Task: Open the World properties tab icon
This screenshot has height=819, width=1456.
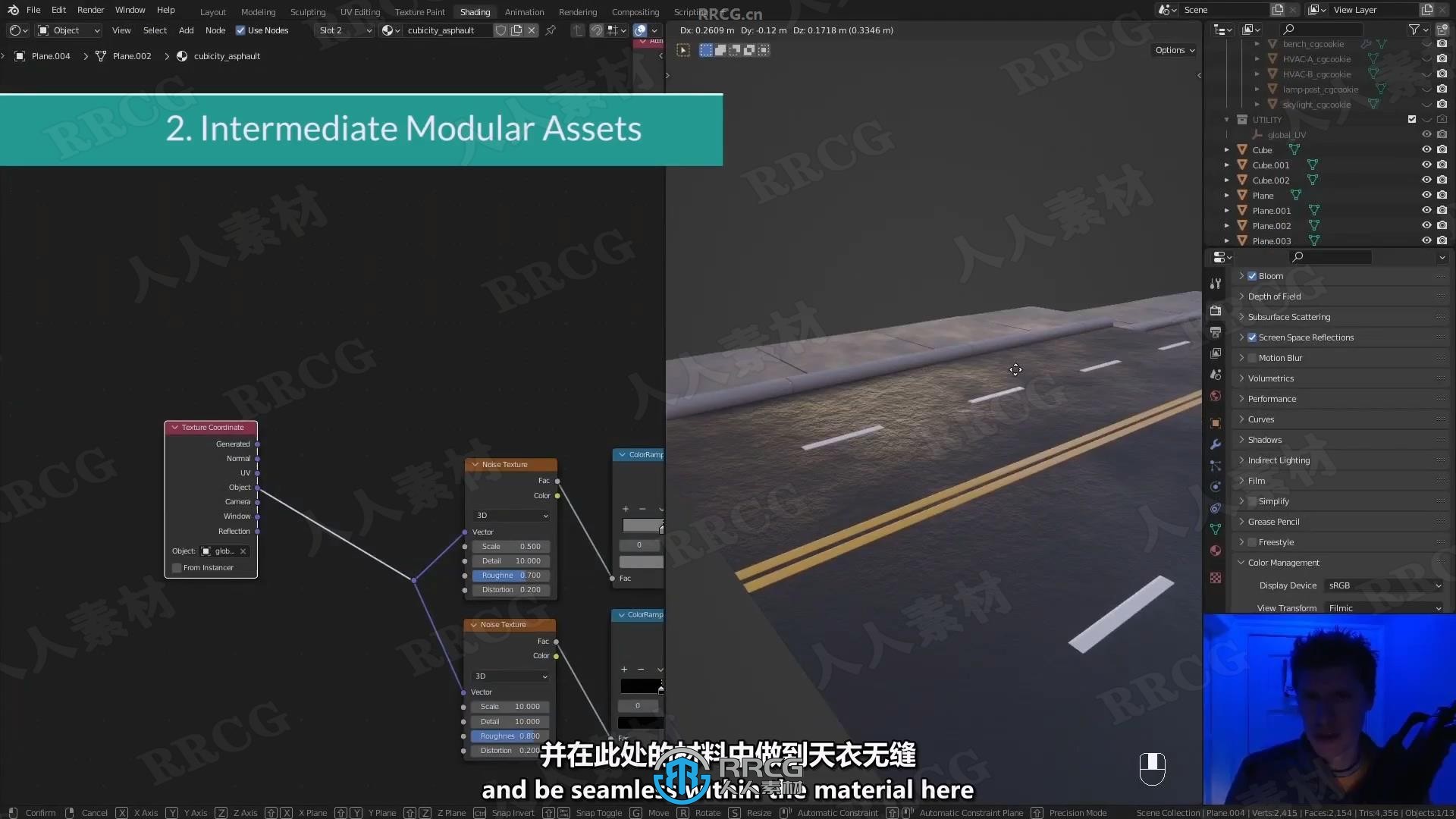Action: (1216, 396)
